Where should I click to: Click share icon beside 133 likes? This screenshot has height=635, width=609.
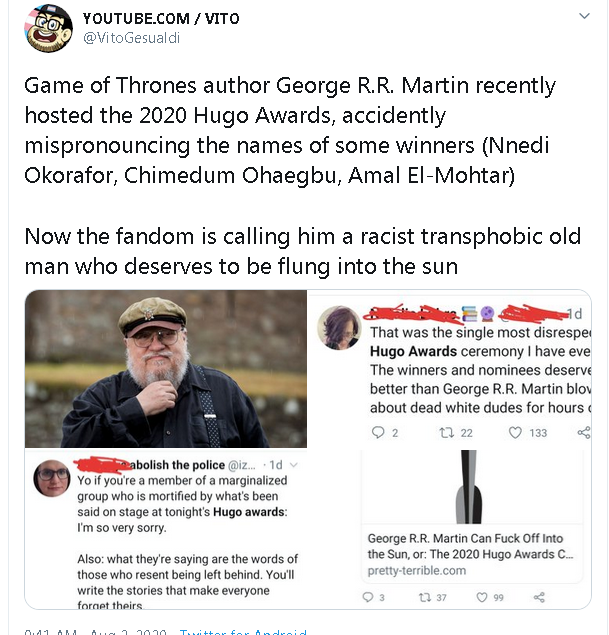584,432
